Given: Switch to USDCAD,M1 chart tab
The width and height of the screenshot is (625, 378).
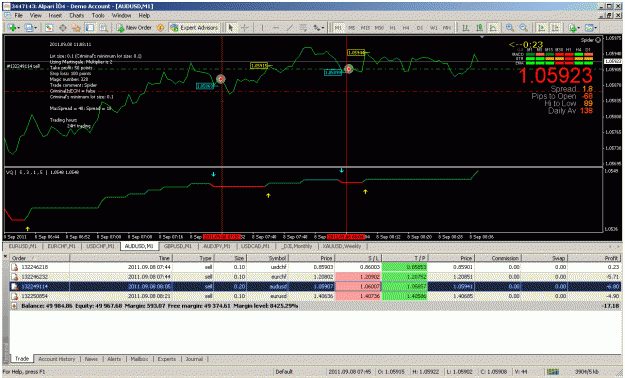Looking at the screenshot, I should tap(255, 246).
